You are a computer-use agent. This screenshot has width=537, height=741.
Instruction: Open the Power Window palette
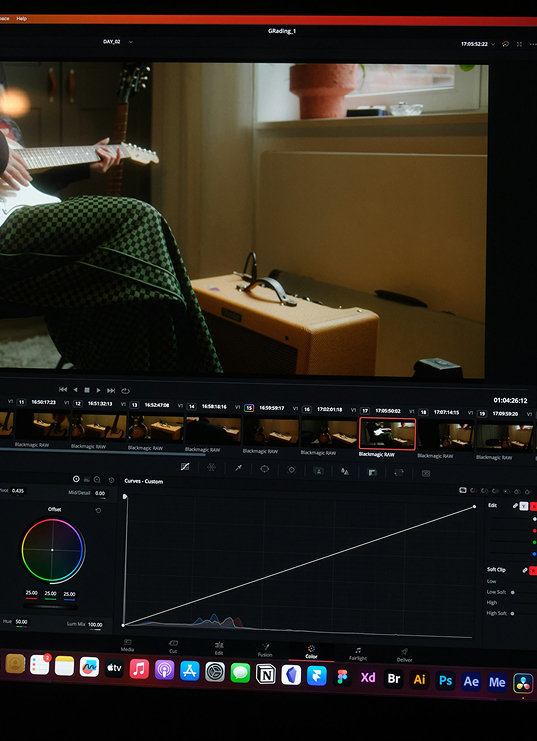(265, 469)
